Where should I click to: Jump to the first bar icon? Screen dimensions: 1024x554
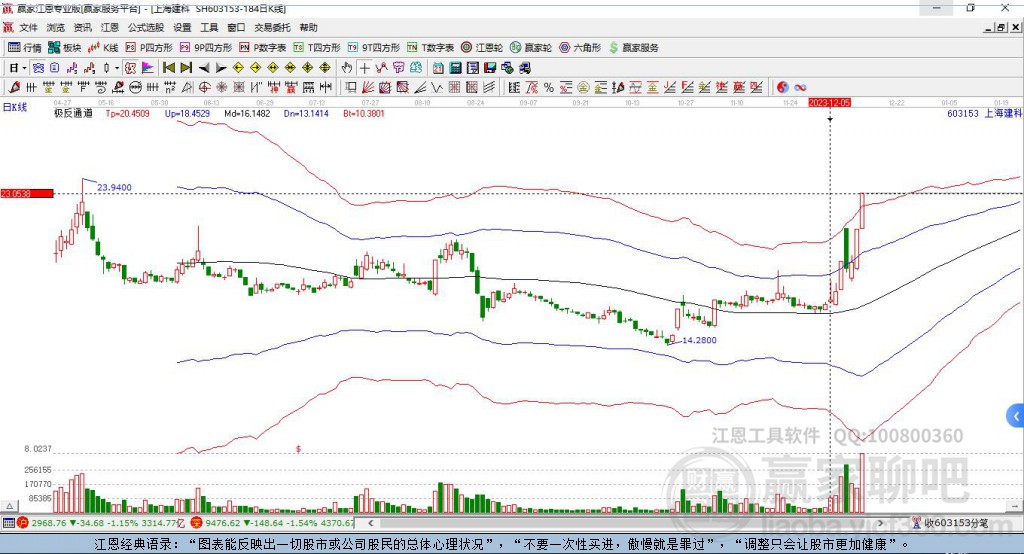[x=169, y=68]
